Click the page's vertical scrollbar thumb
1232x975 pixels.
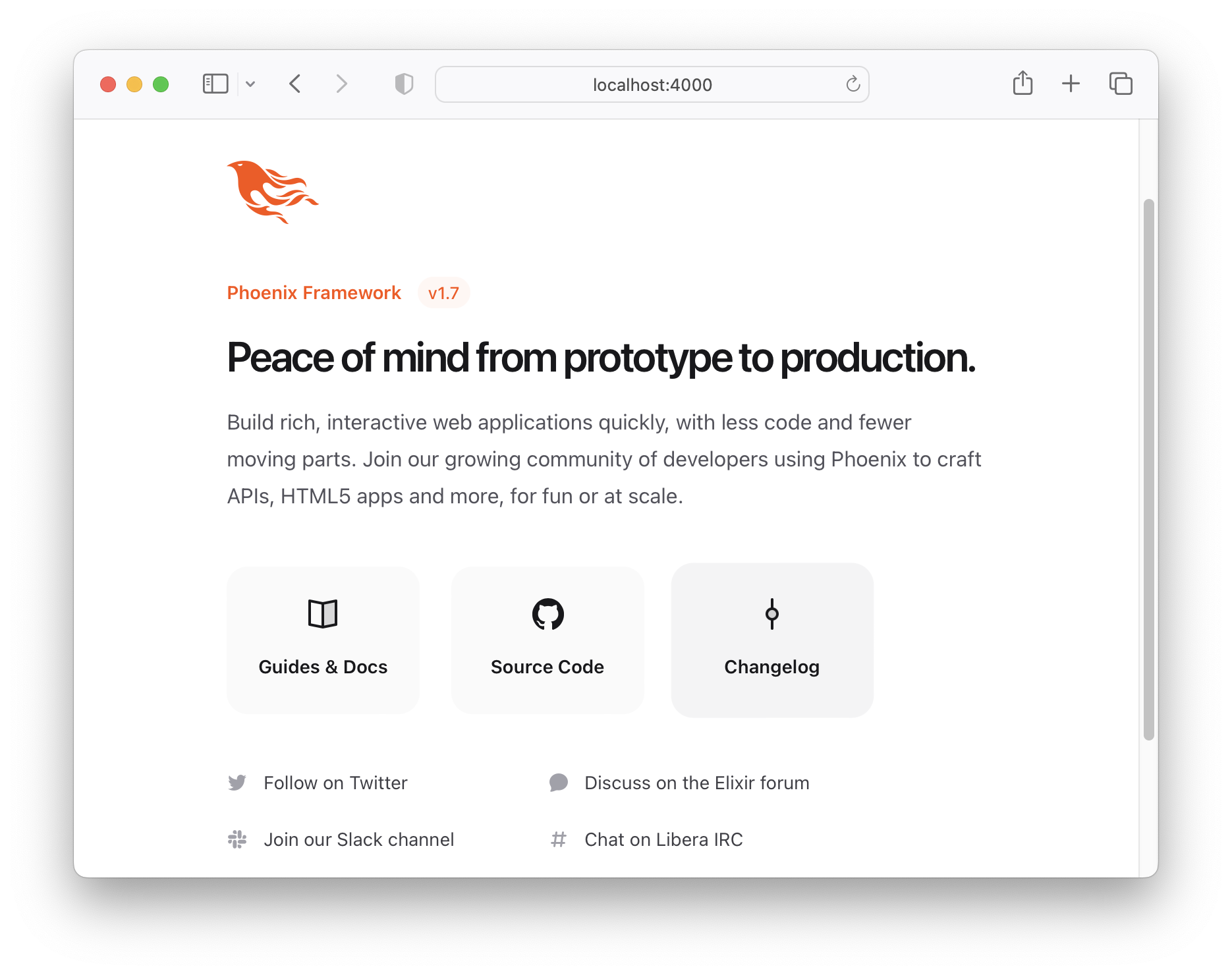(x=1149, y=470)
